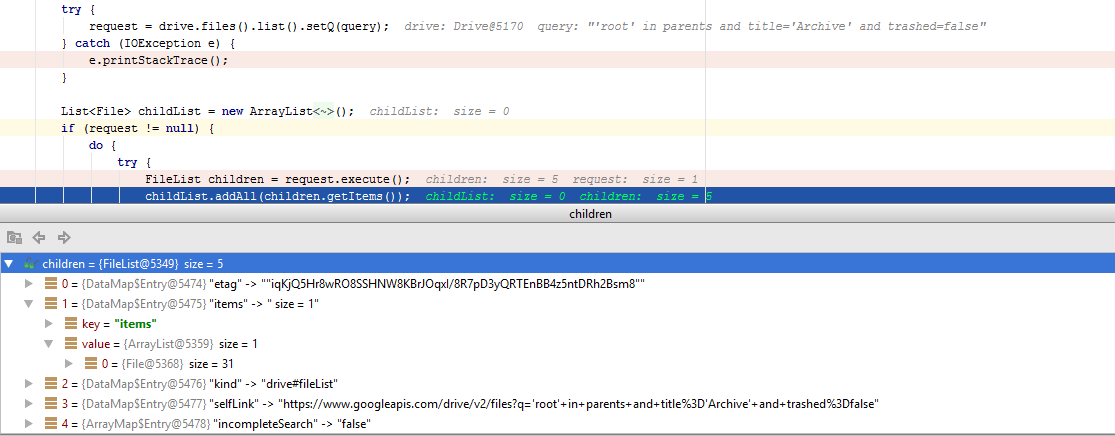Select the "incompleteSearch" -> "false" row
The width and height of the screenshot is (1115, 436).
tap(558, 424)
